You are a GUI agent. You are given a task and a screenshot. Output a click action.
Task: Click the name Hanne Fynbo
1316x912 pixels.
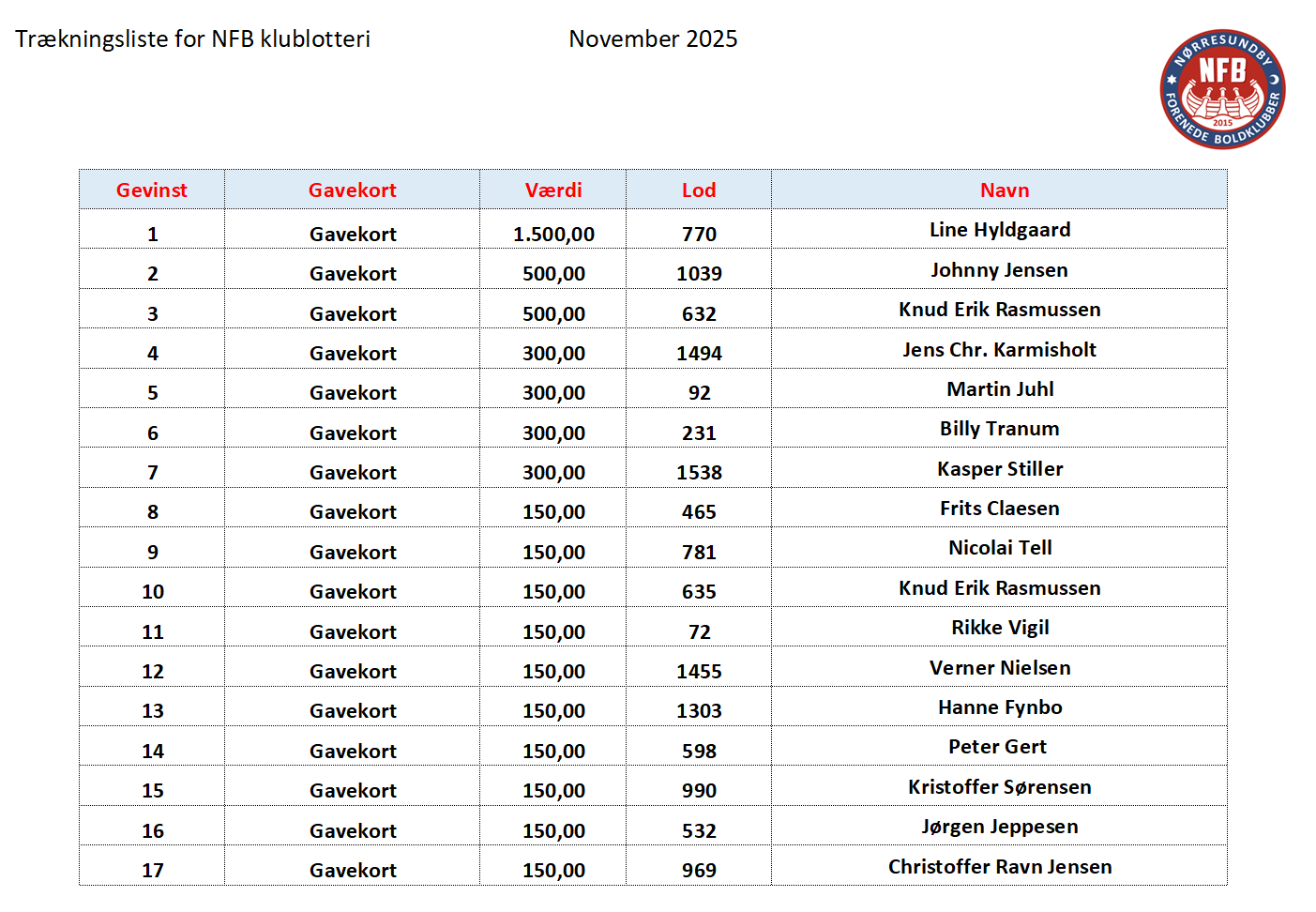(1000, 707)
